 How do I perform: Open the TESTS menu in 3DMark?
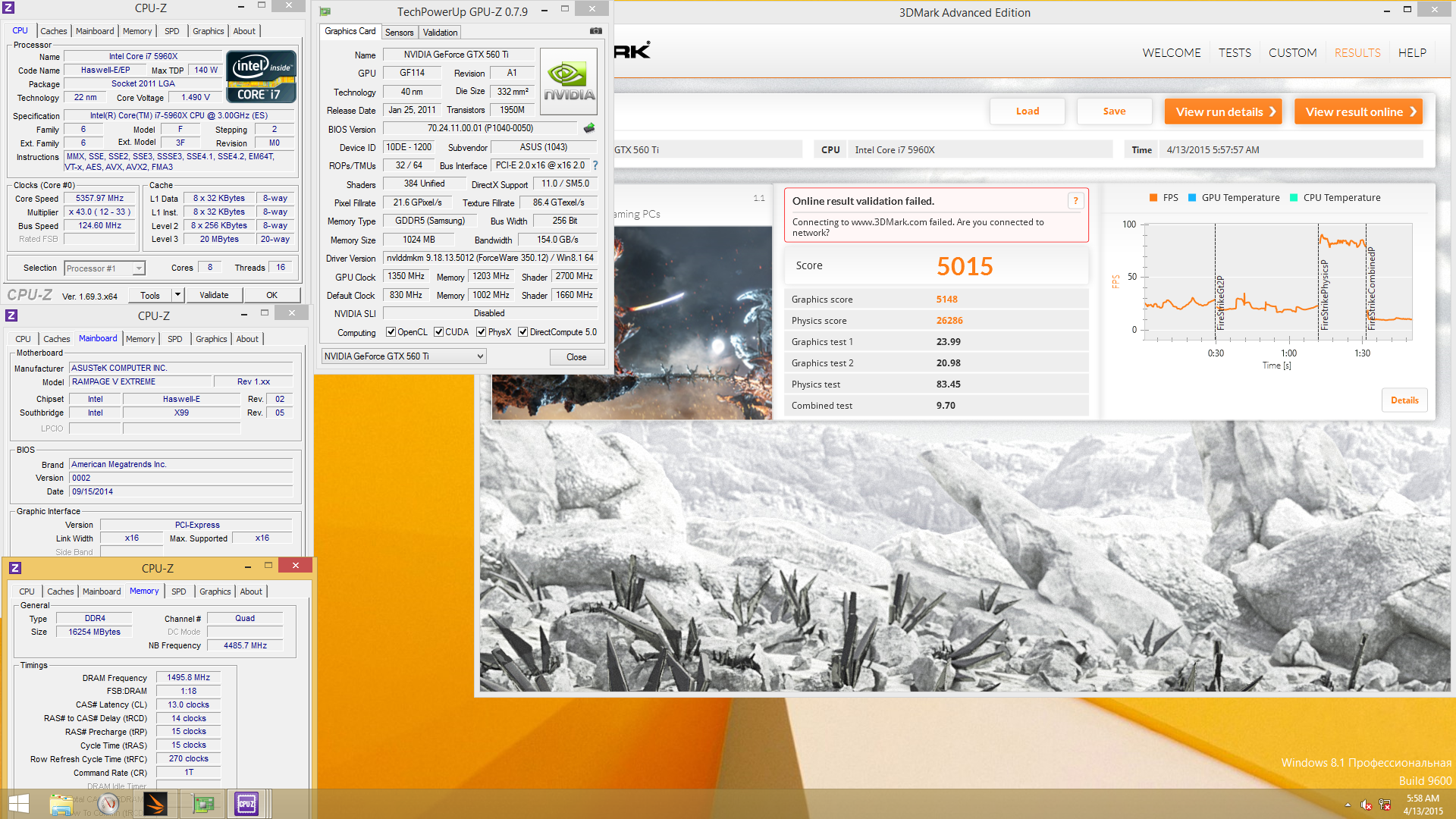tap(1235, 53)
